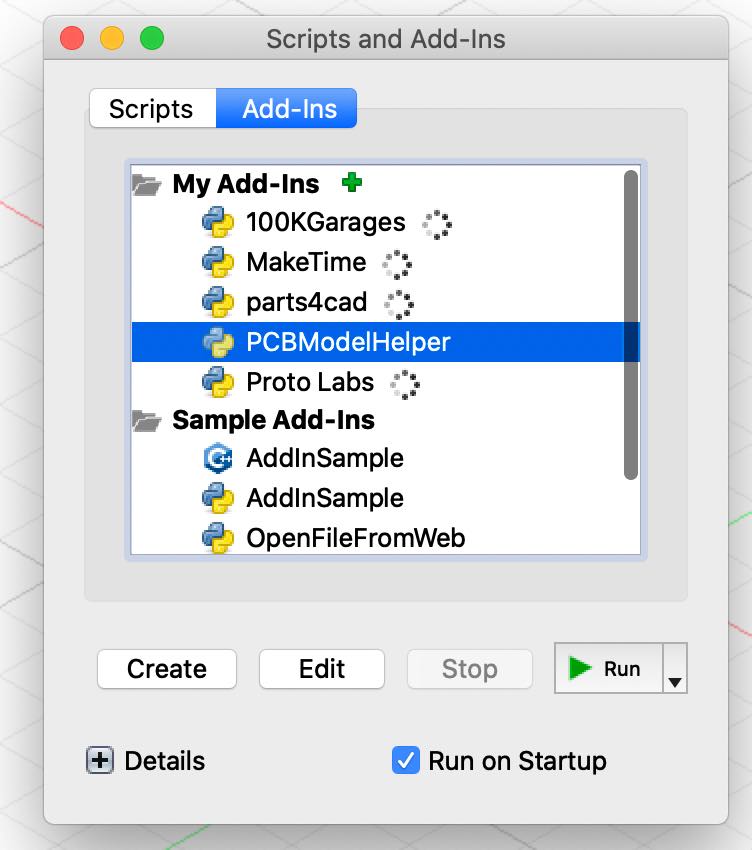
Task: Click the Sample Add-Ins folder icon
Action: (x=146, y=421)
